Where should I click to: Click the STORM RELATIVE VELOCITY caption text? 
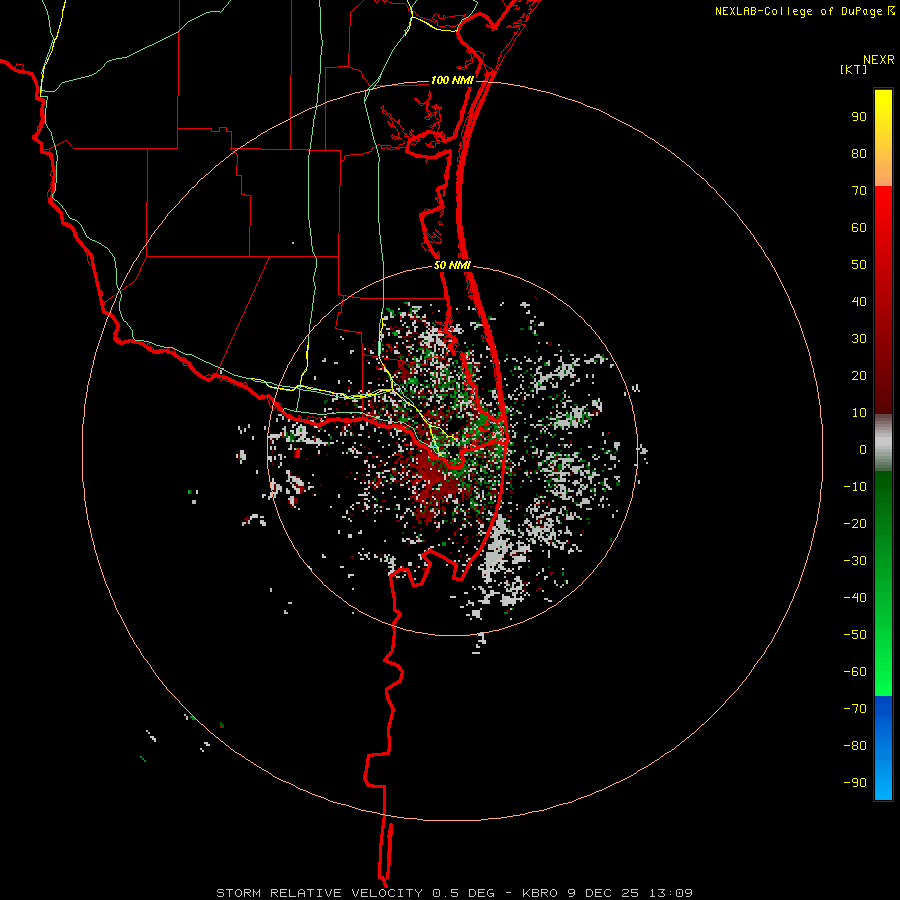[x=319, y=893]
